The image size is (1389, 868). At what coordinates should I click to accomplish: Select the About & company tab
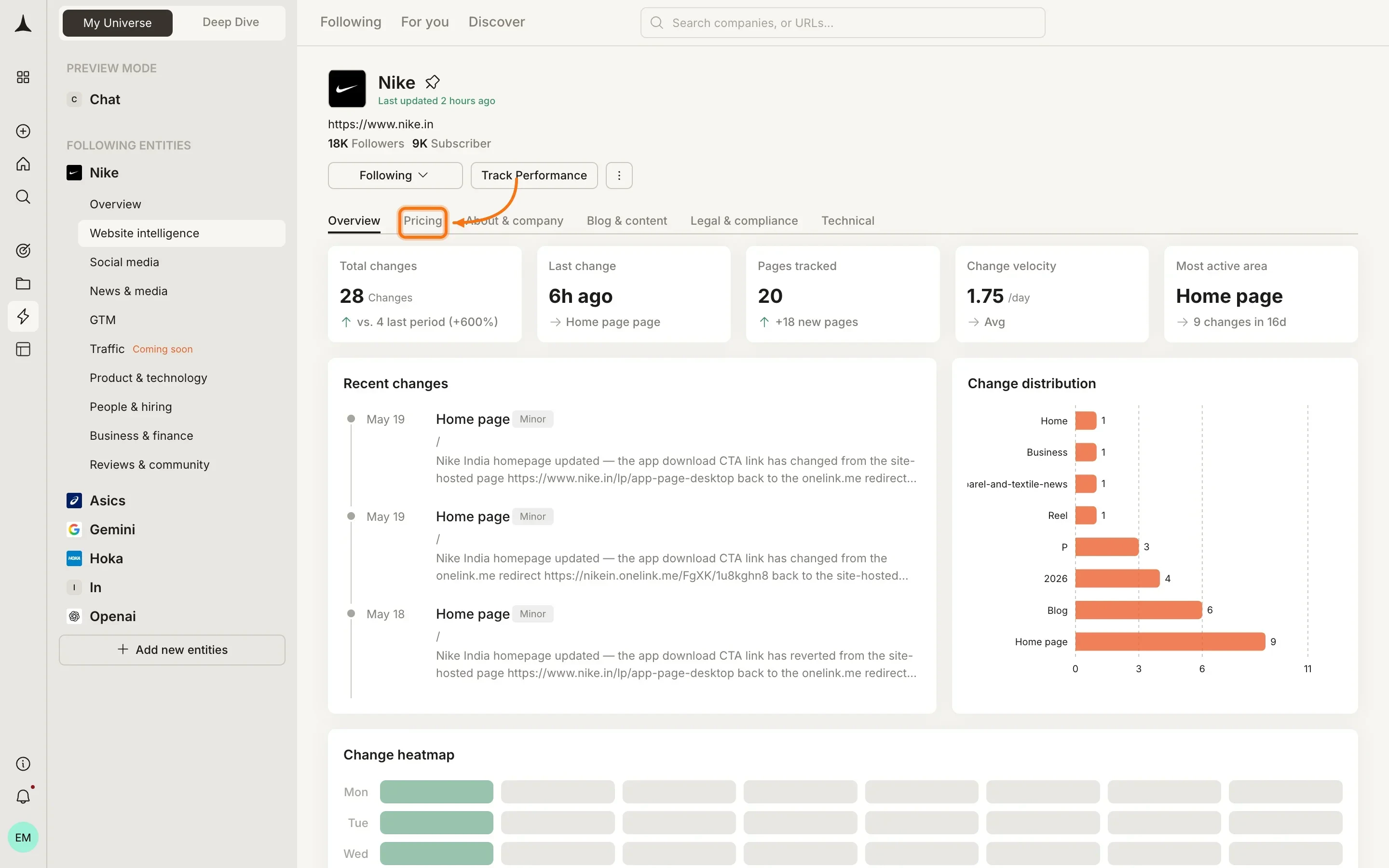coord(514,221)
